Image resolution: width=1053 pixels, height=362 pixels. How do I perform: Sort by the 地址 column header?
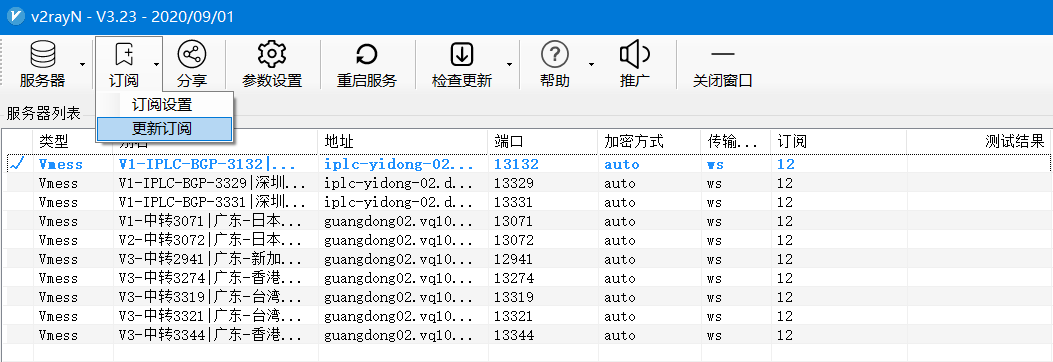402,141
